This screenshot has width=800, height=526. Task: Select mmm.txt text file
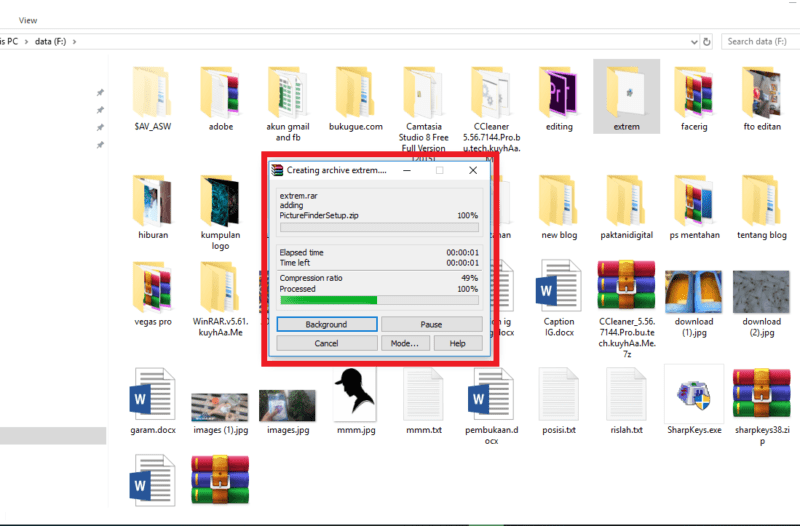coord(423,402)
